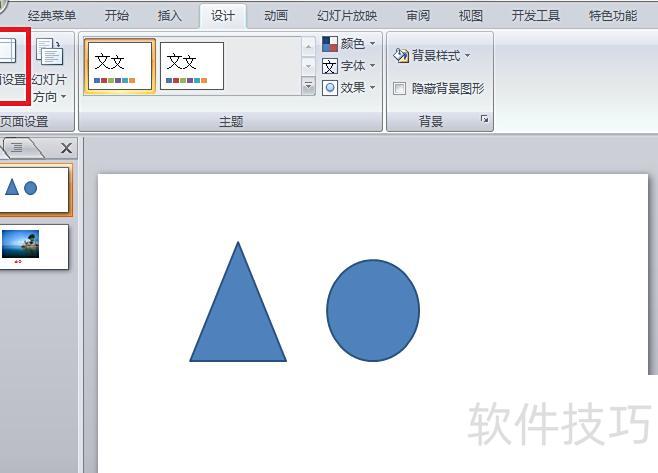The image size is (658, 473).
Task: Open the 字体 theme fonts dropdown
Action: coord(348,66)
